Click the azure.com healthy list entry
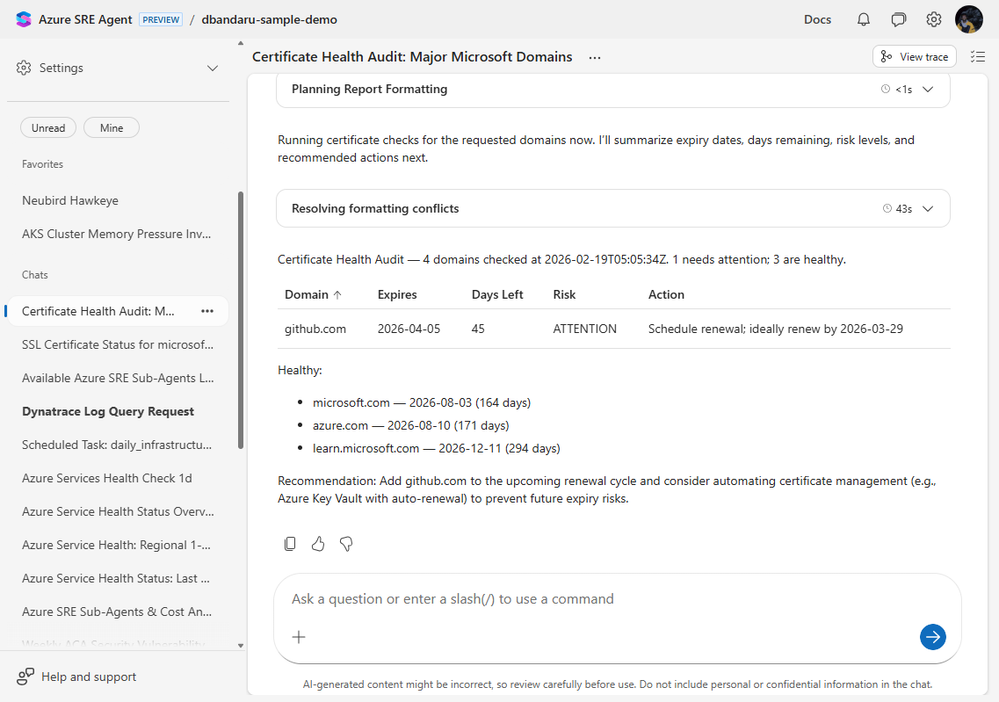999x702 pixels. point(410,426)
